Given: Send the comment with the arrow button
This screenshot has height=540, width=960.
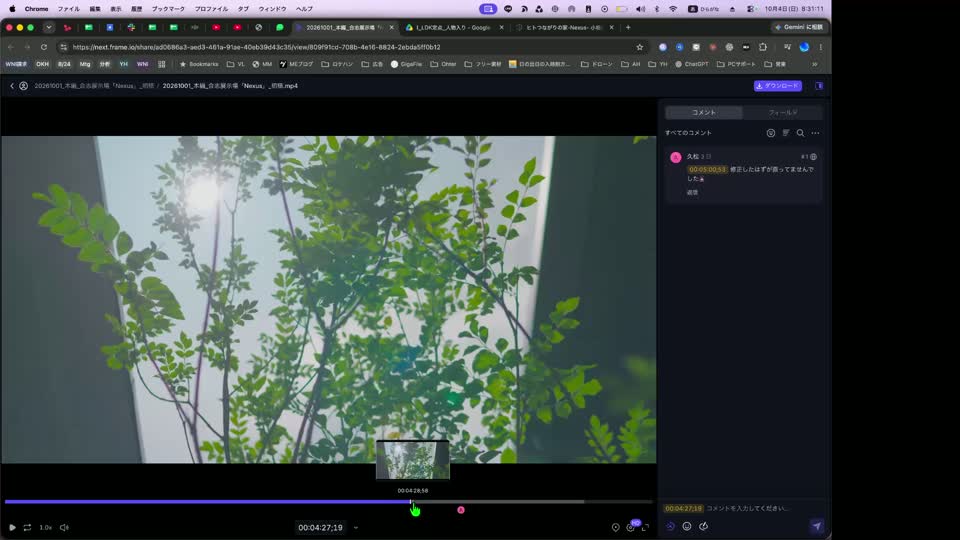Looking at the screenshot, I should (x=817, y=526).
